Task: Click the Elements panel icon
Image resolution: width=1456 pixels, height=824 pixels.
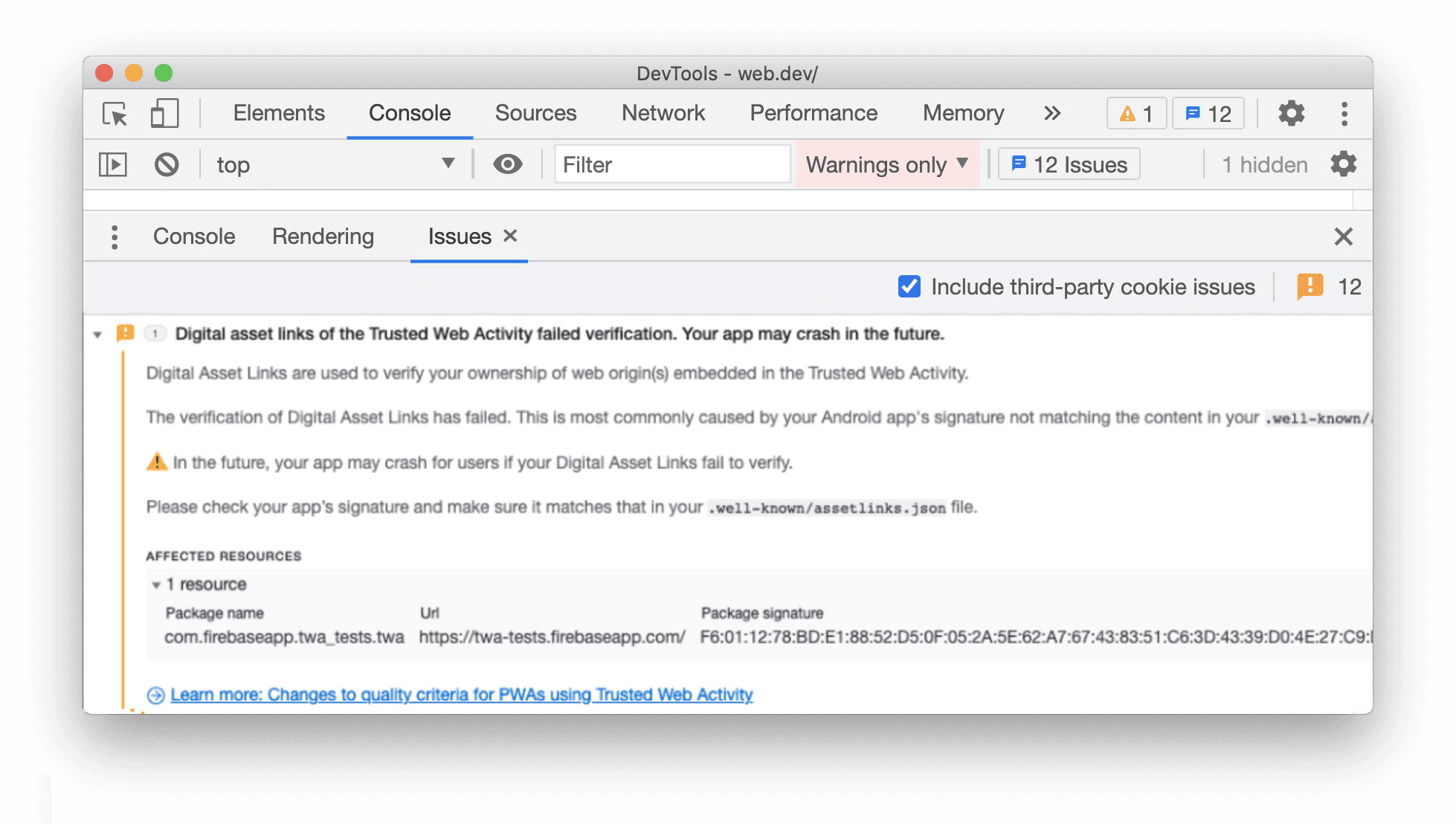Action: click(x=277, y=111)
